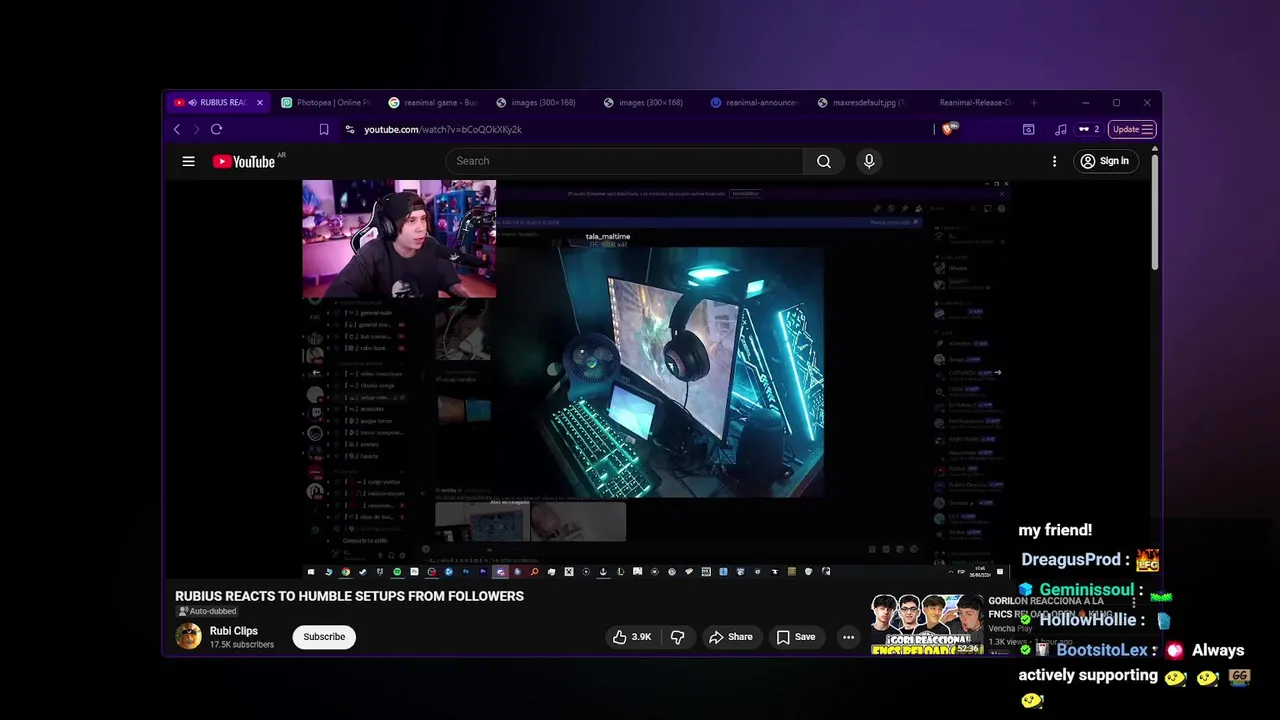
Task: Click the Share button
Action: (730, 637)
